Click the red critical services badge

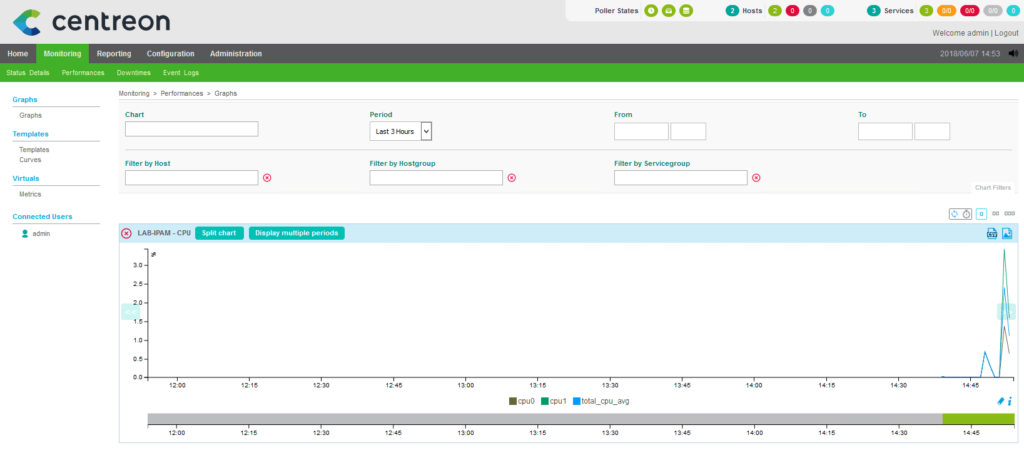970,10
